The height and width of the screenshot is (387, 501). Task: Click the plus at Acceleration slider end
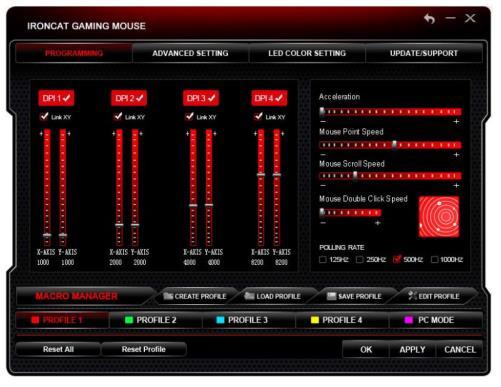(456, 122)
